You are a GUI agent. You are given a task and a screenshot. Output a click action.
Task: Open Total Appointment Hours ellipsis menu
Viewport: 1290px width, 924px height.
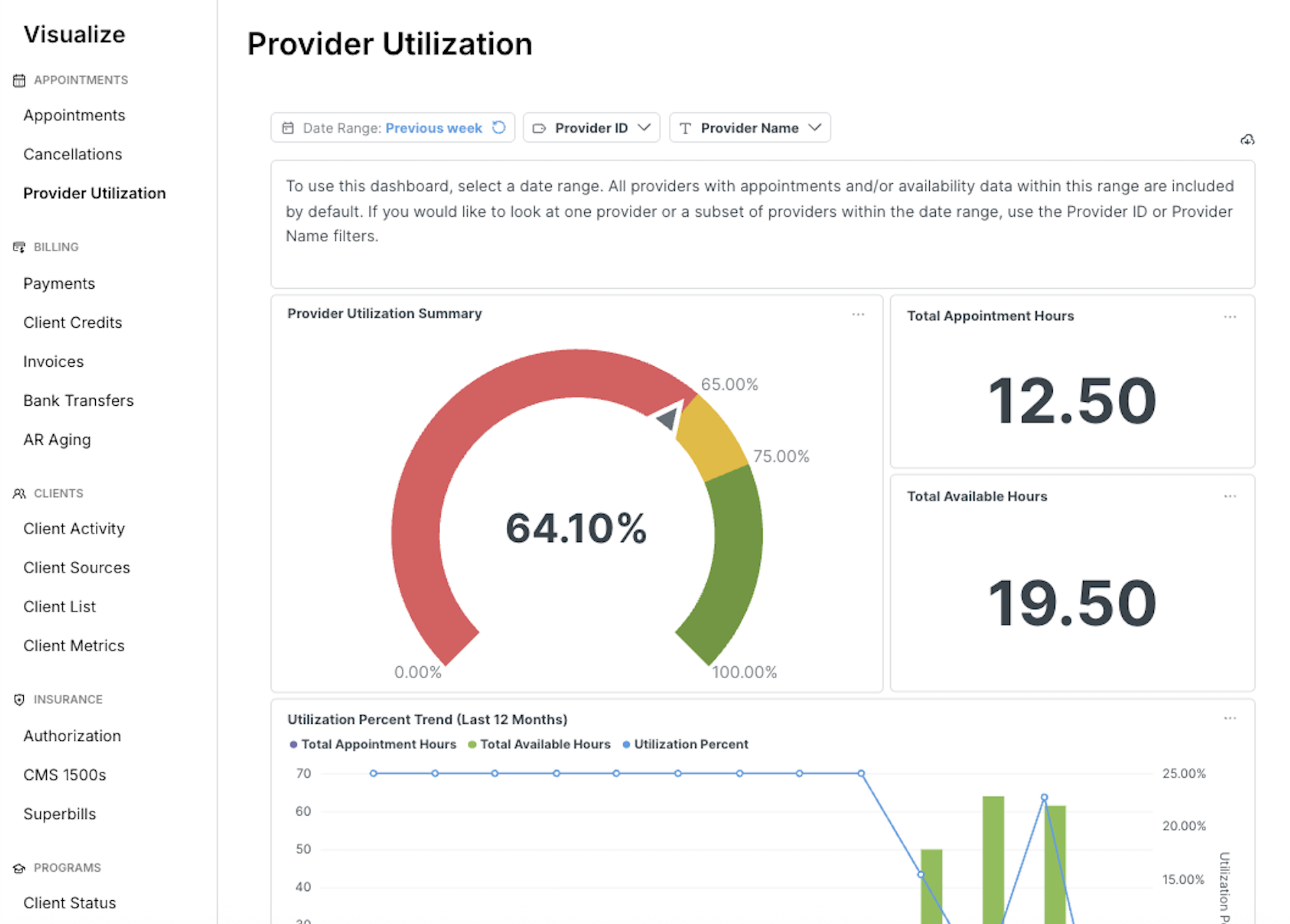click(1229, 317)
